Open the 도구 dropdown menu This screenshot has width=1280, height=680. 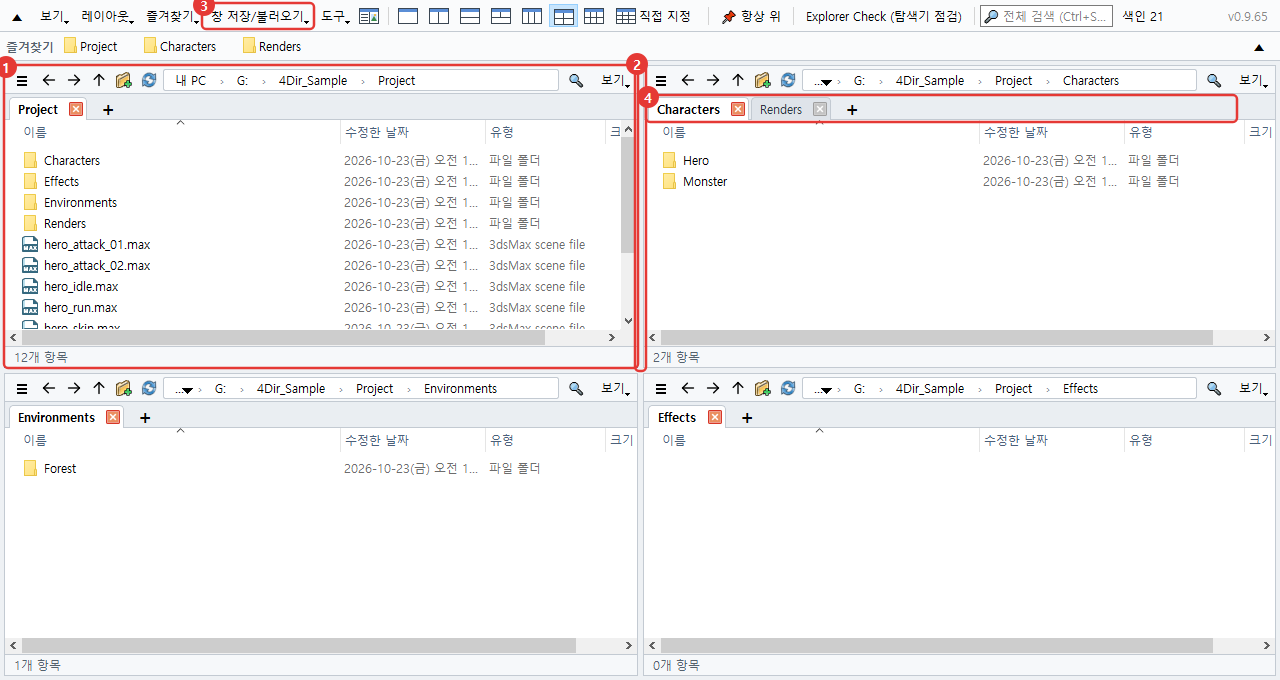click(334, 16)
